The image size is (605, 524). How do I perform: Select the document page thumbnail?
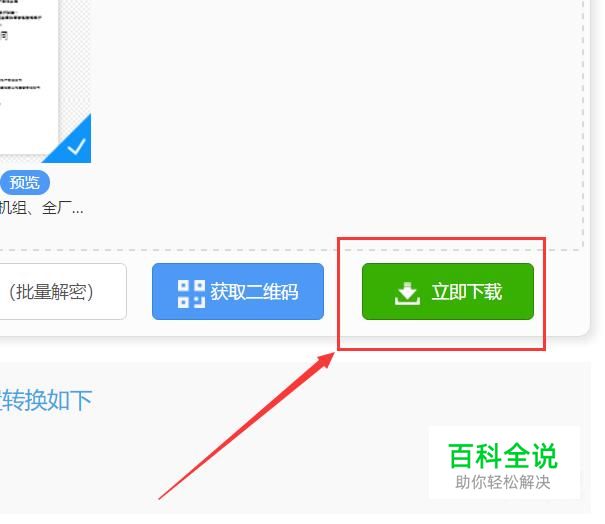point(29,77)
